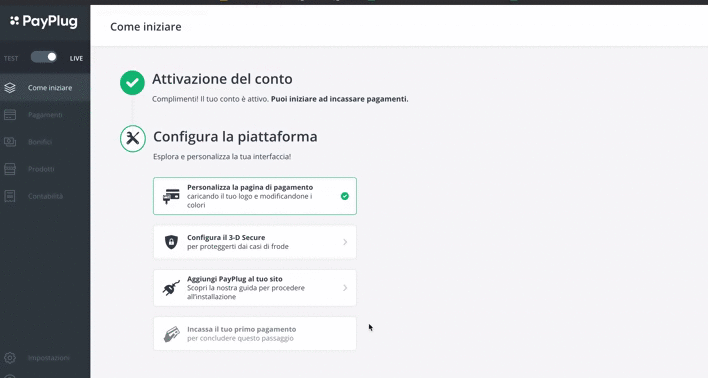Expand chevron on Configura il 3-D Secure
The height and width of the screenshot is (378, 708).
(x=345, y=242)
